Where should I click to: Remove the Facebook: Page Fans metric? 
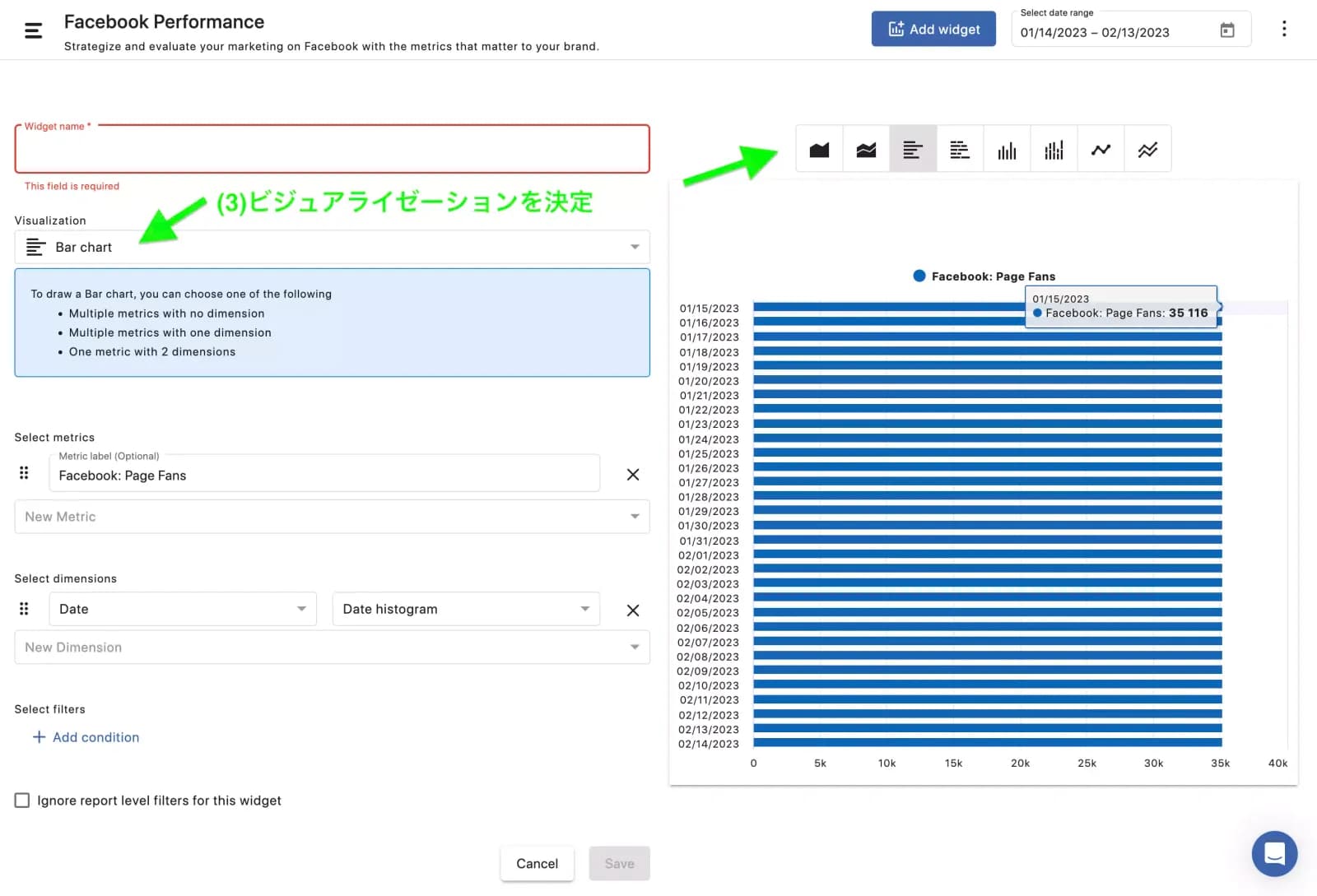[x=632, y=475]
